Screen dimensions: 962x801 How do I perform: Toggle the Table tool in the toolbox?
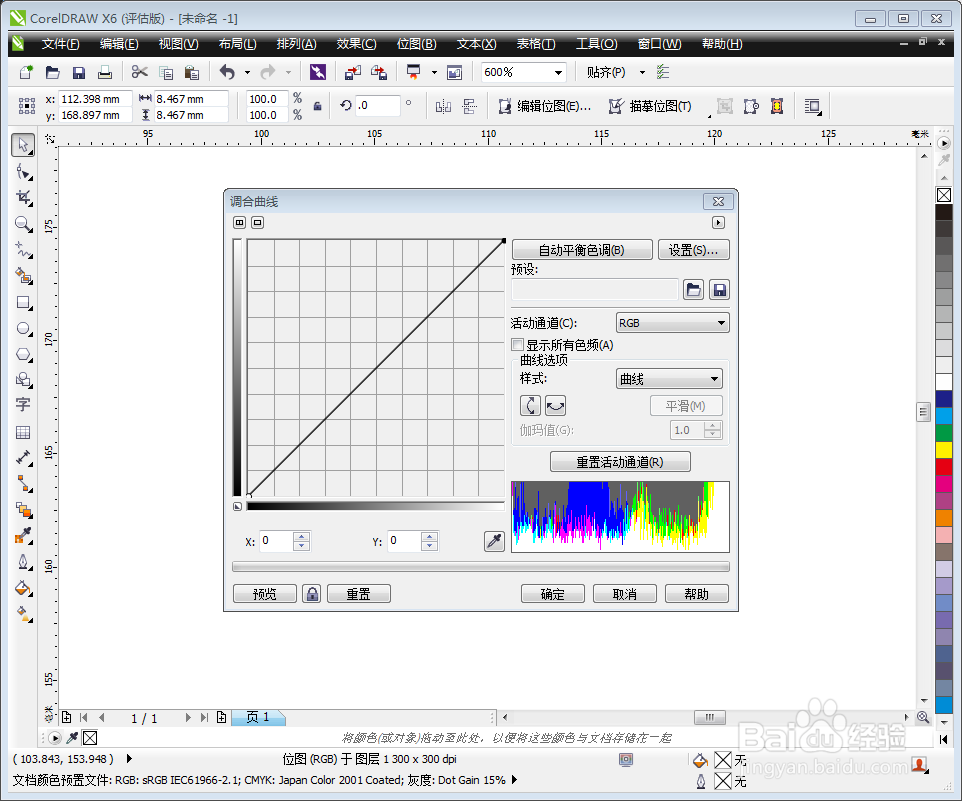click(x=24, y=431)
